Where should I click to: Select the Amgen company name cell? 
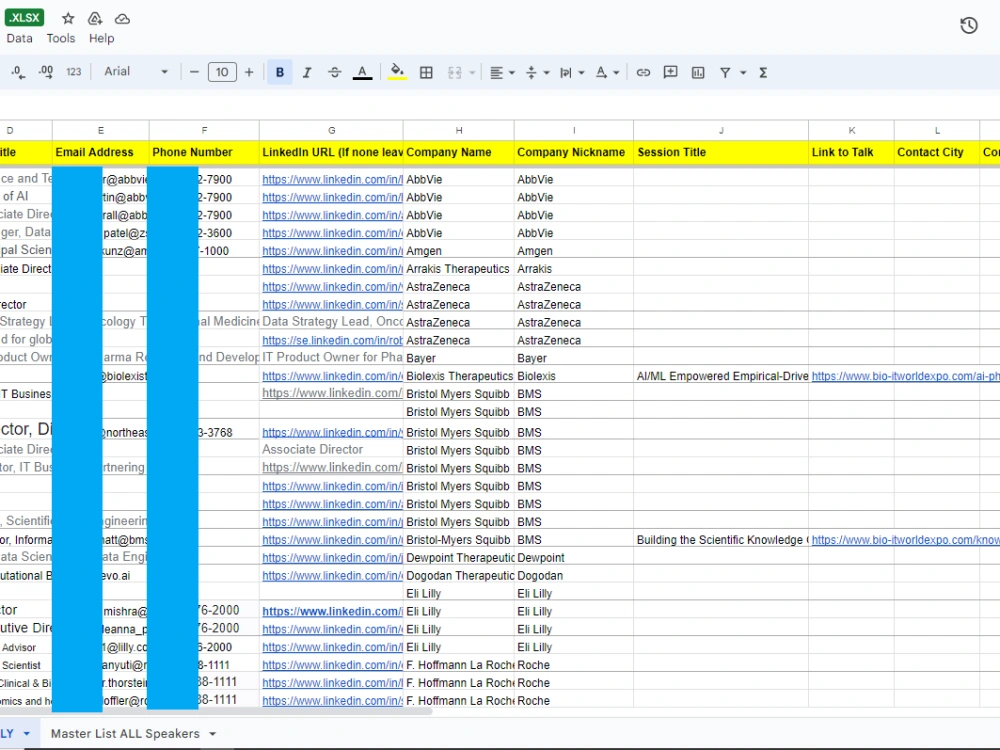459,251
